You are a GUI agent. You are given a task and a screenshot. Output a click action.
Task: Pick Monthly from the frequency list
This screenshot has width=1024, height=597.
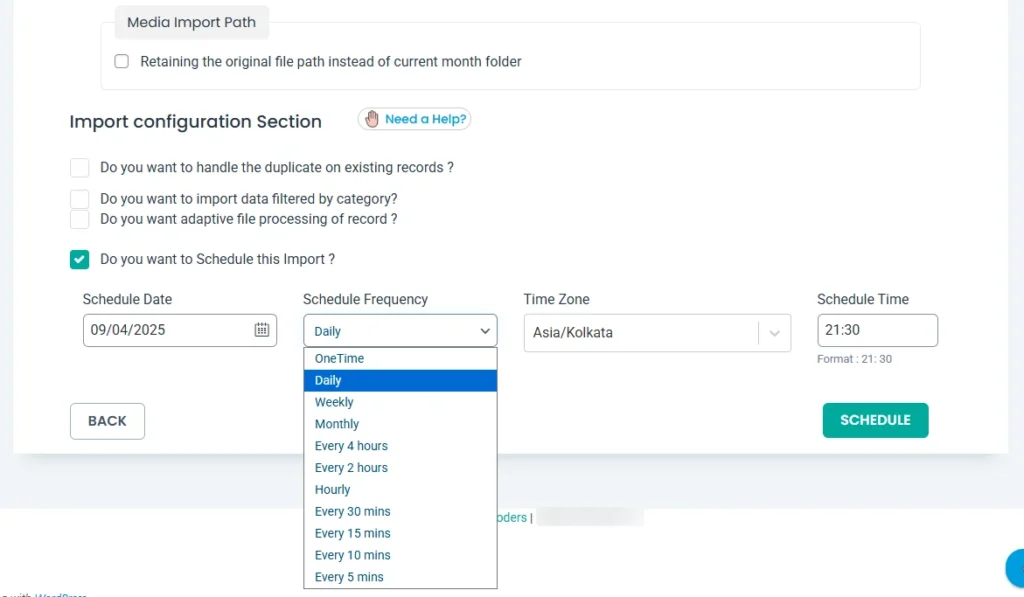(337, 424)
